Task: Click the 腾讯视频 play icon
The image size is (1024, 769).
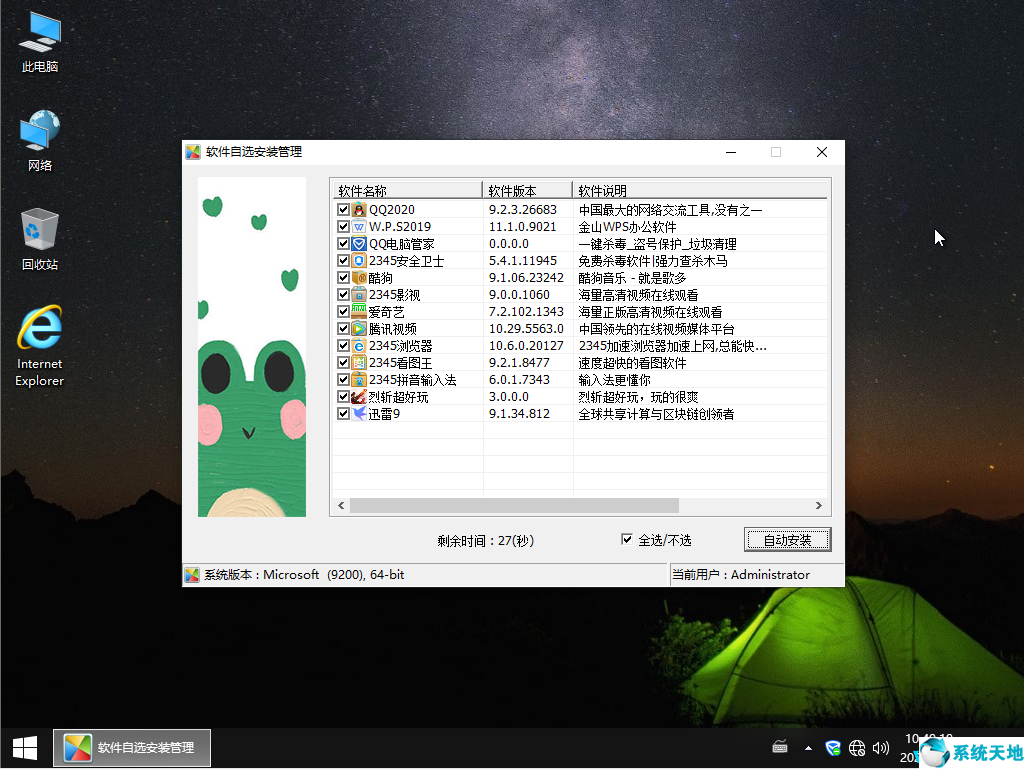Action: pyautogui.click(x=359, y=329)
